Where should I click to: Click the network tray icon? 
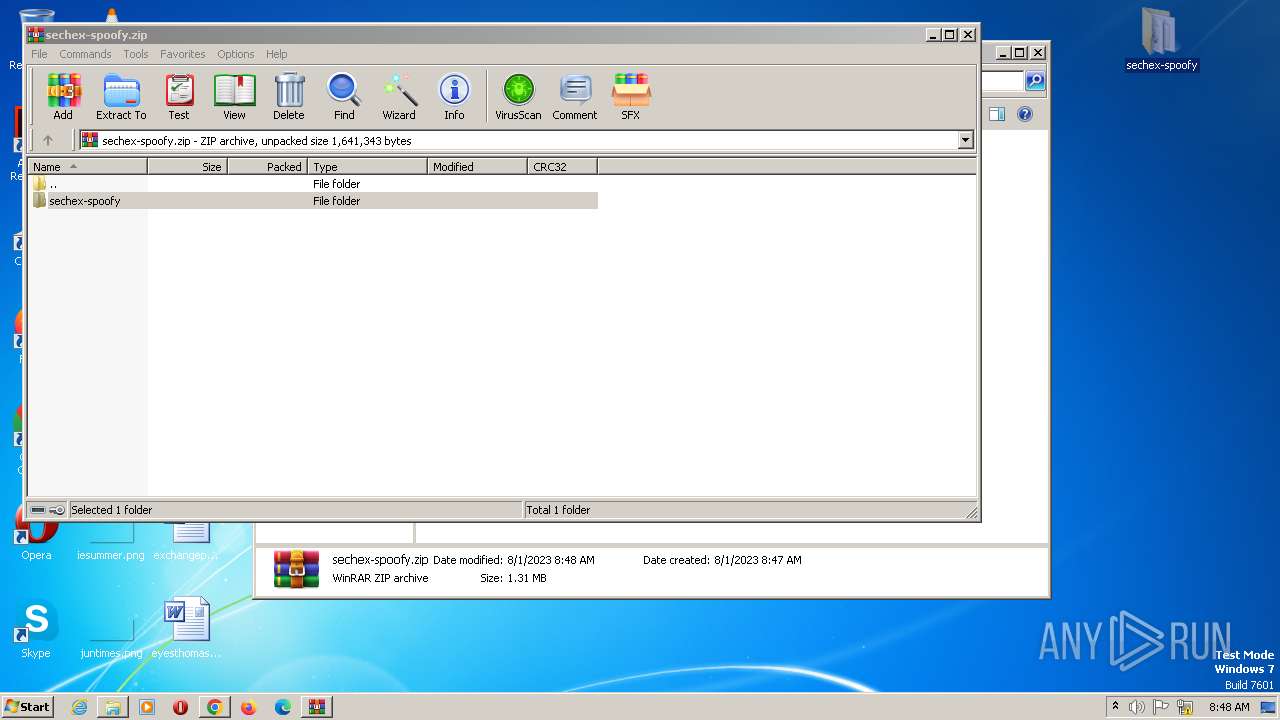pos(1185,707)
